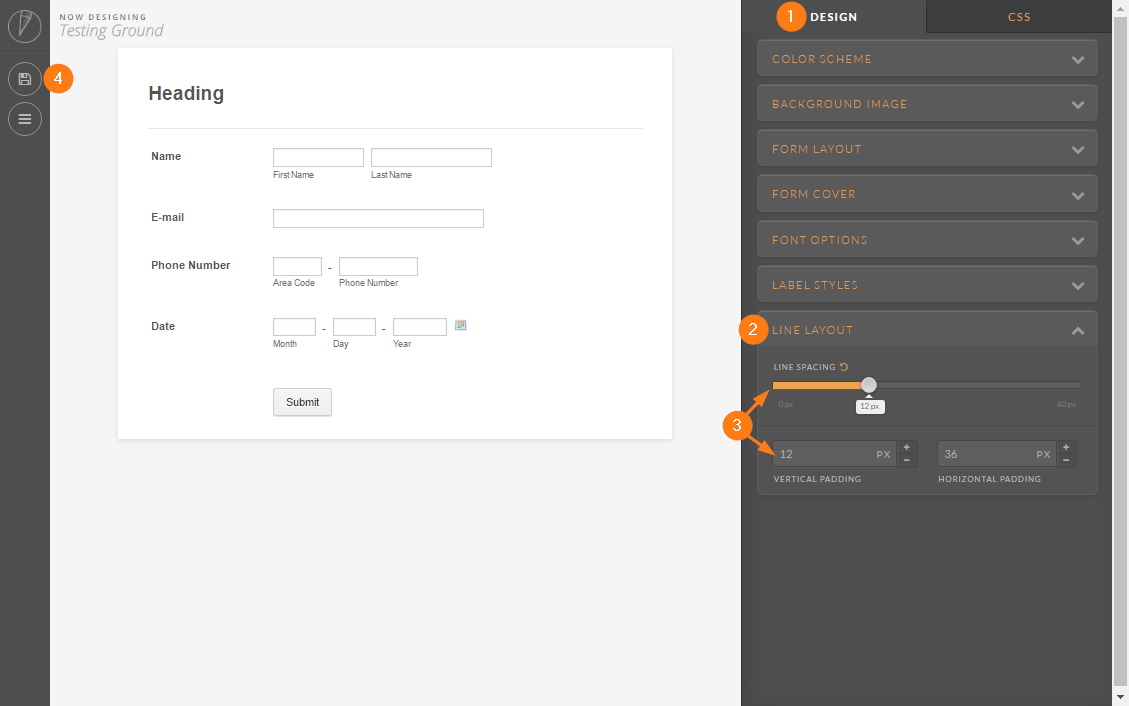The width and height of the screenshot is (1129, 706).
Task: Click the Name field label
Action: click(166, 156)
